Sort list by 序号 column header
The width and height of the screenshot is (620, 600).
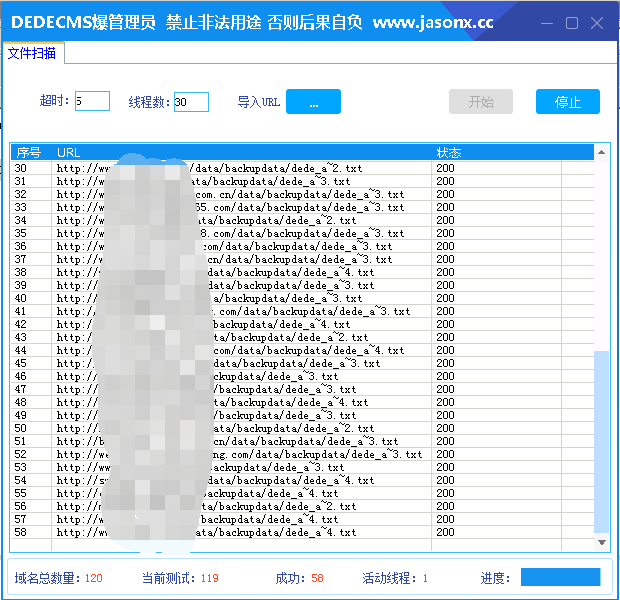[30, 153]
